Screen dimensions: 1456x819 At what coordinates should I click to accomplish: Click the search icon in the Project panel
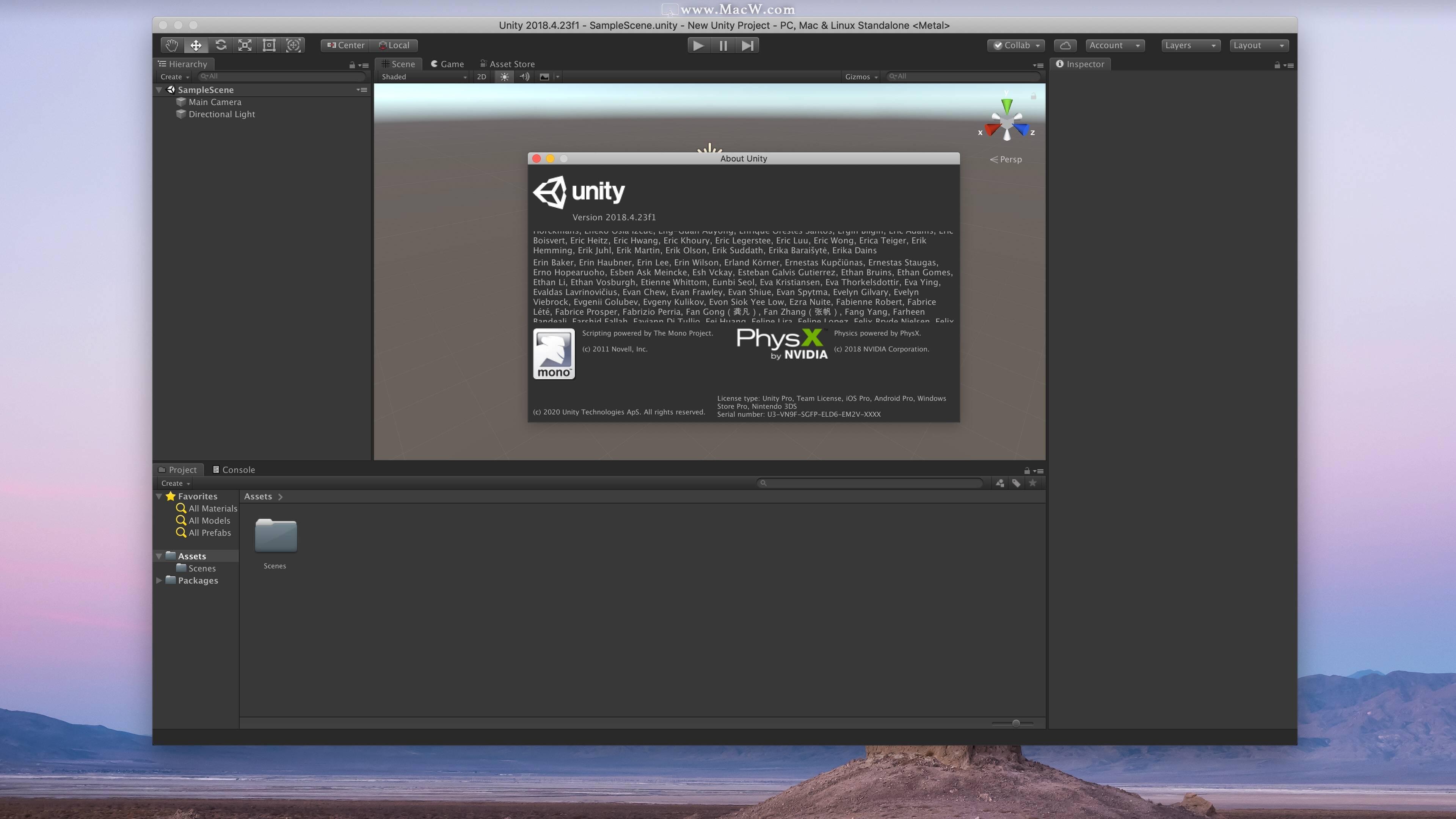[764, 483]
